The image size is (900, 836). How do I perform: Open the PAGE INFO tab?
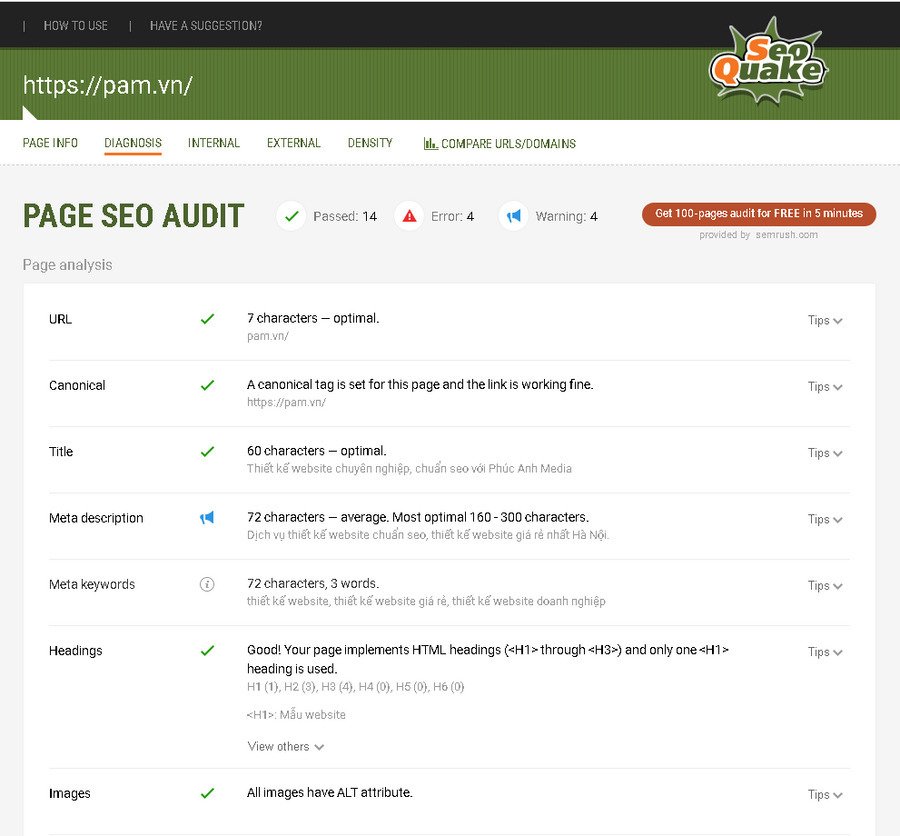(49, 143)
